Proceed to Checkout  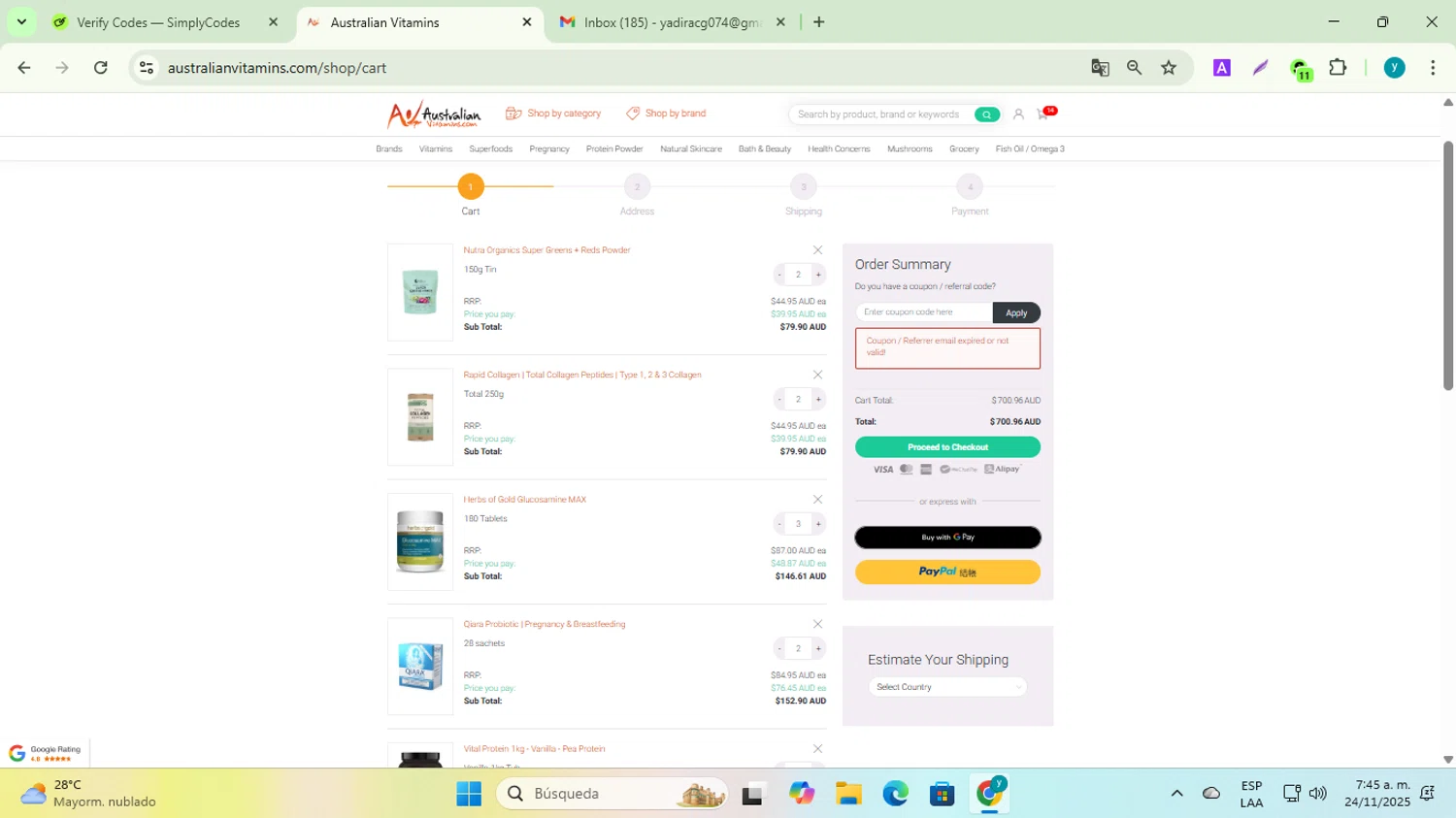pyautogui.click(x=947, y=447)
